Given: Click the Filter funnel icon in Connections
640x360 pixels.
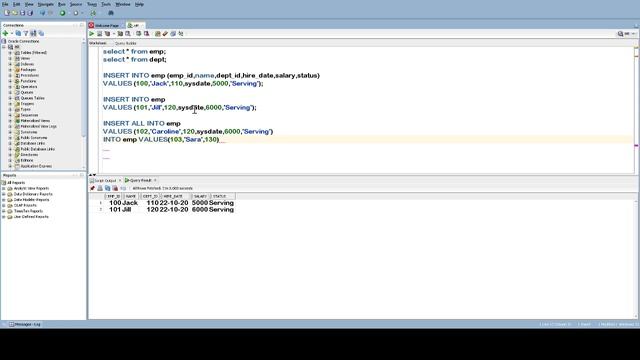Looking at the screenshot, I should [x=26, y=33].
